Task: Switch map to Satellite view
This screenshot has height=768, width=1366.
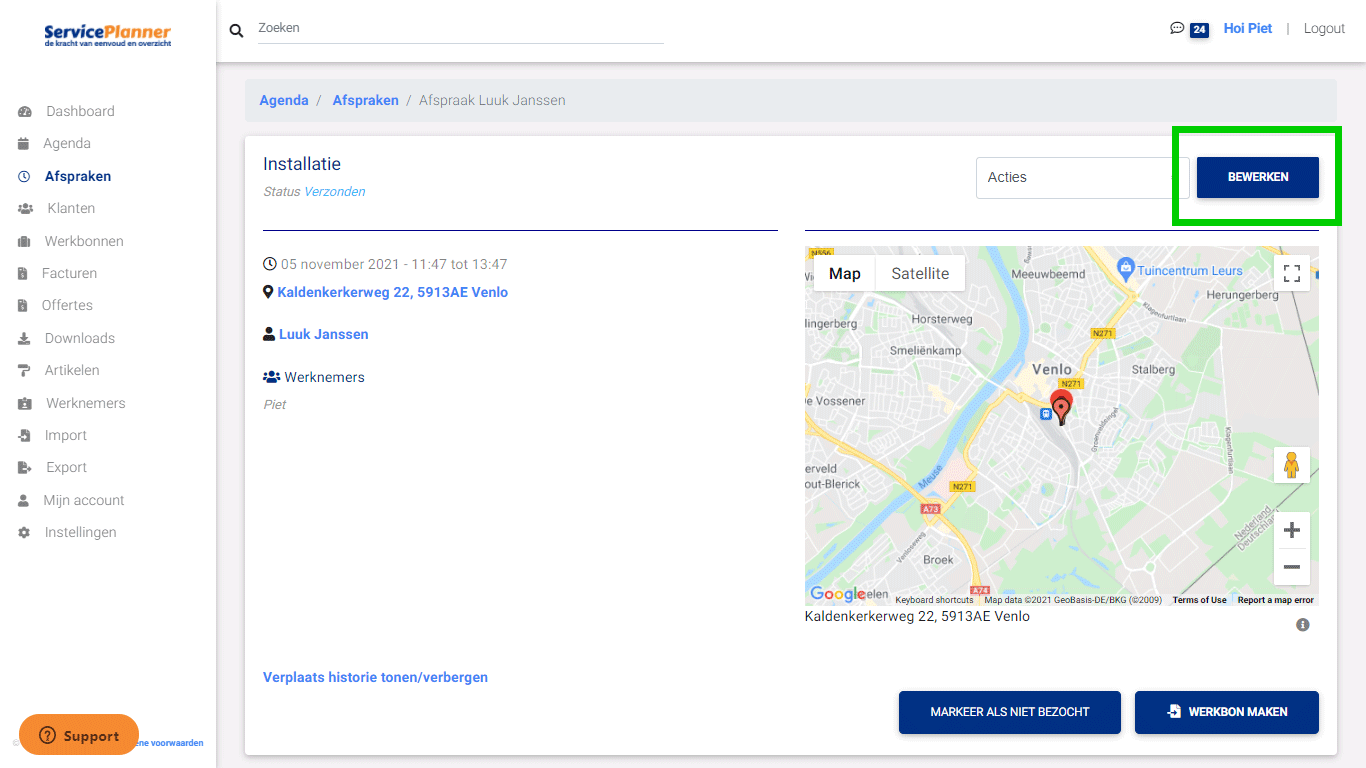Action: pyautogui.click(x=920, y=273)
